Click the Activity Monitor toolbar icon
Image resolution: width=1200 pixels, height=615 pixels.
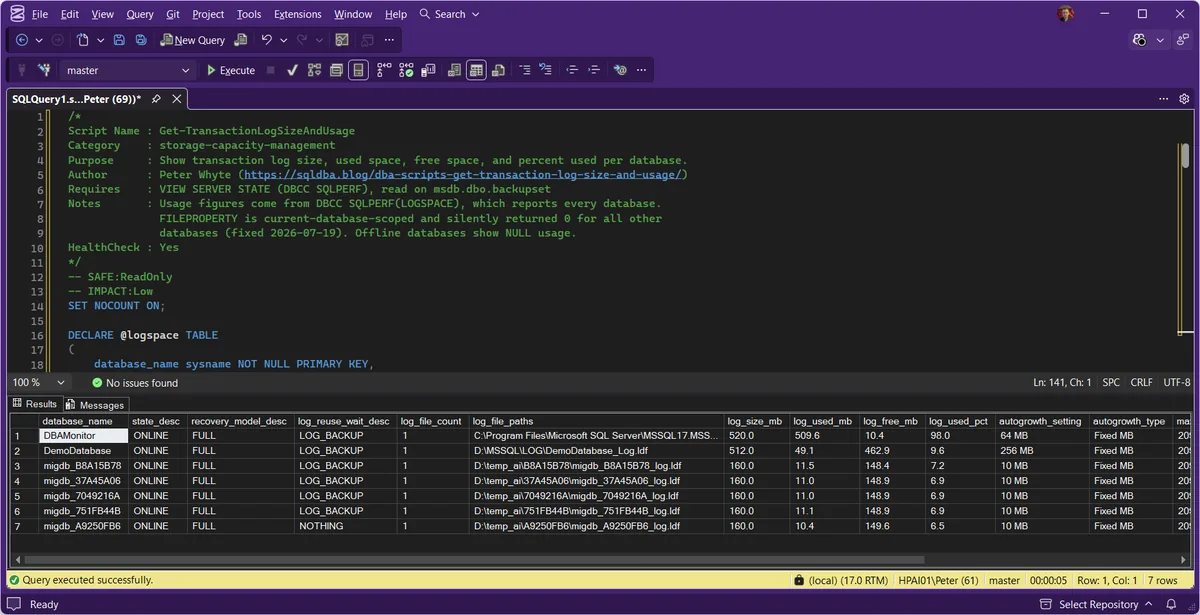point(342,40)
